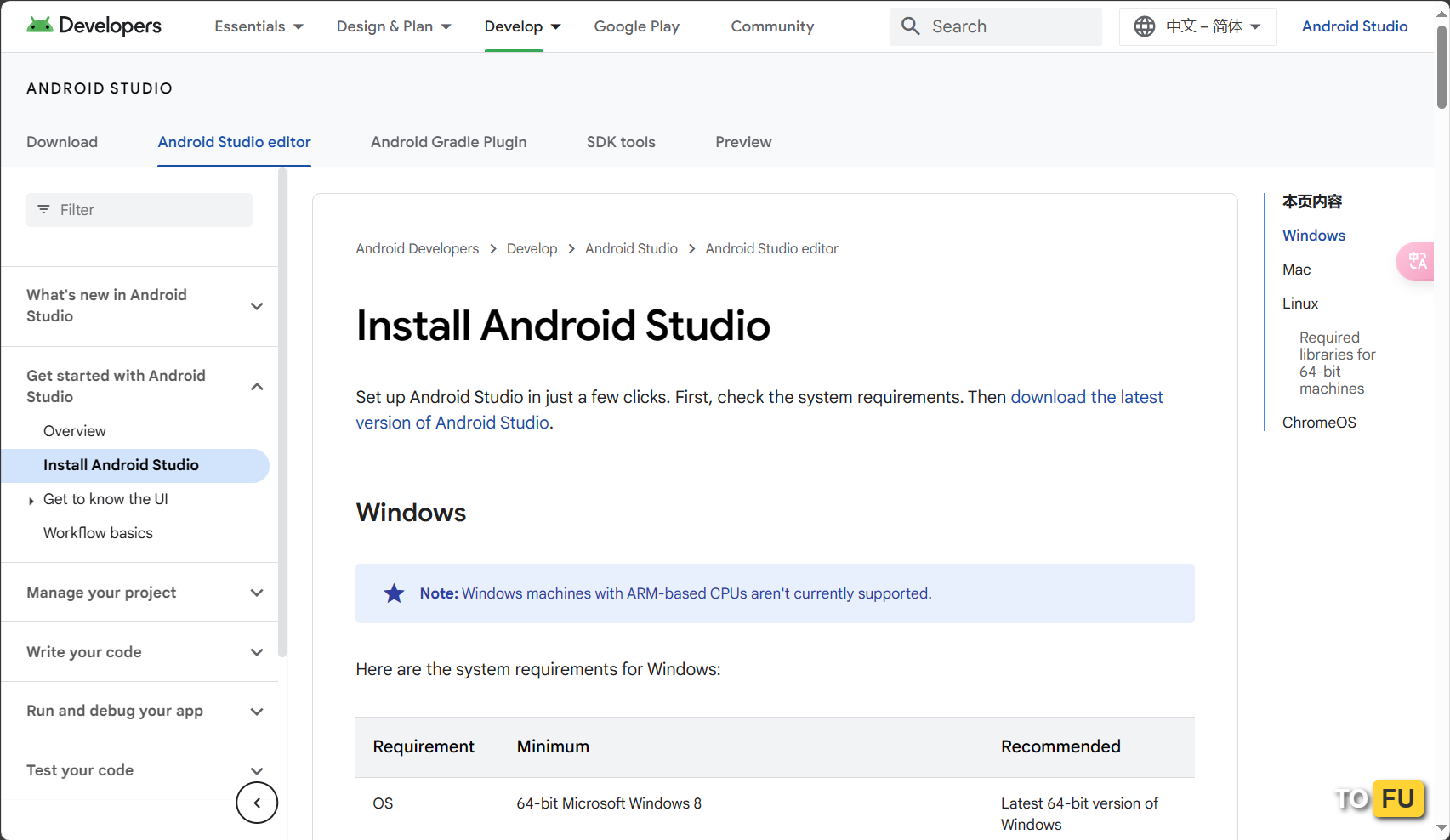The image size is (1450, 840).
Task: Go to Google Play menu item
Action: 637,26
